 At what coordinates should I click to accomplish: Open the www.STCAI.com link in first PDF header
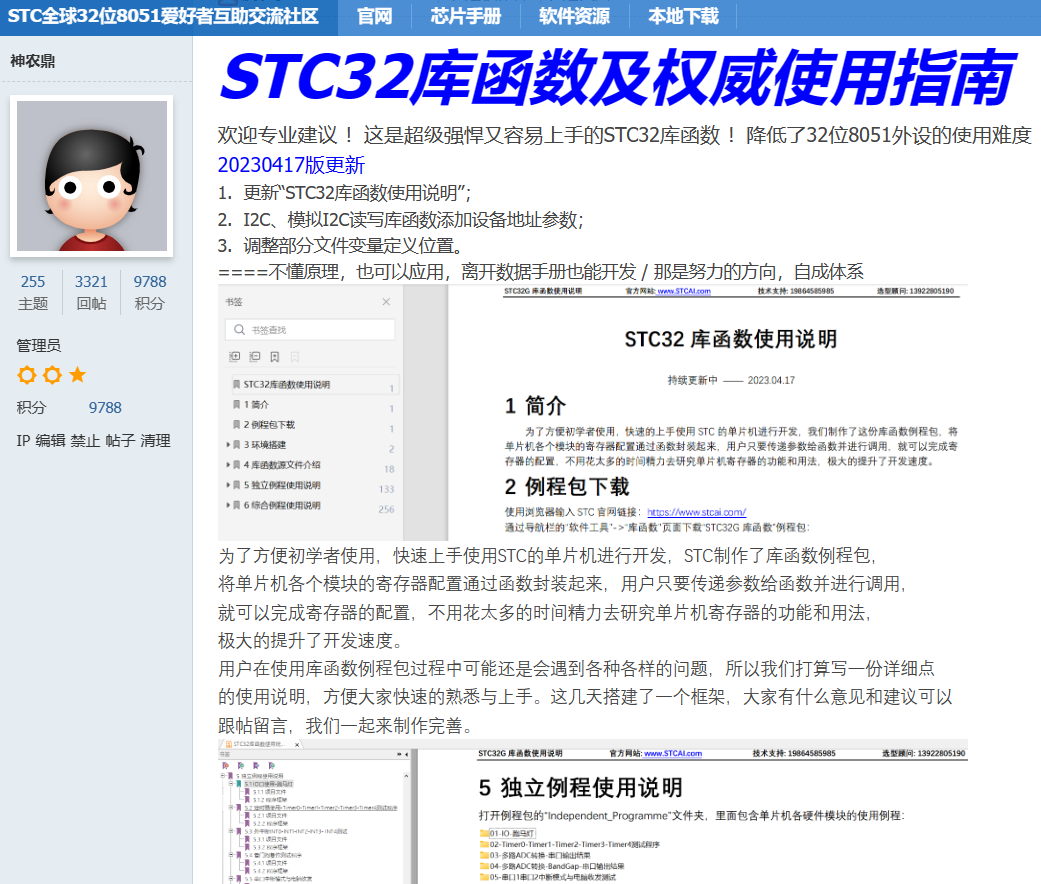[684, 291]
